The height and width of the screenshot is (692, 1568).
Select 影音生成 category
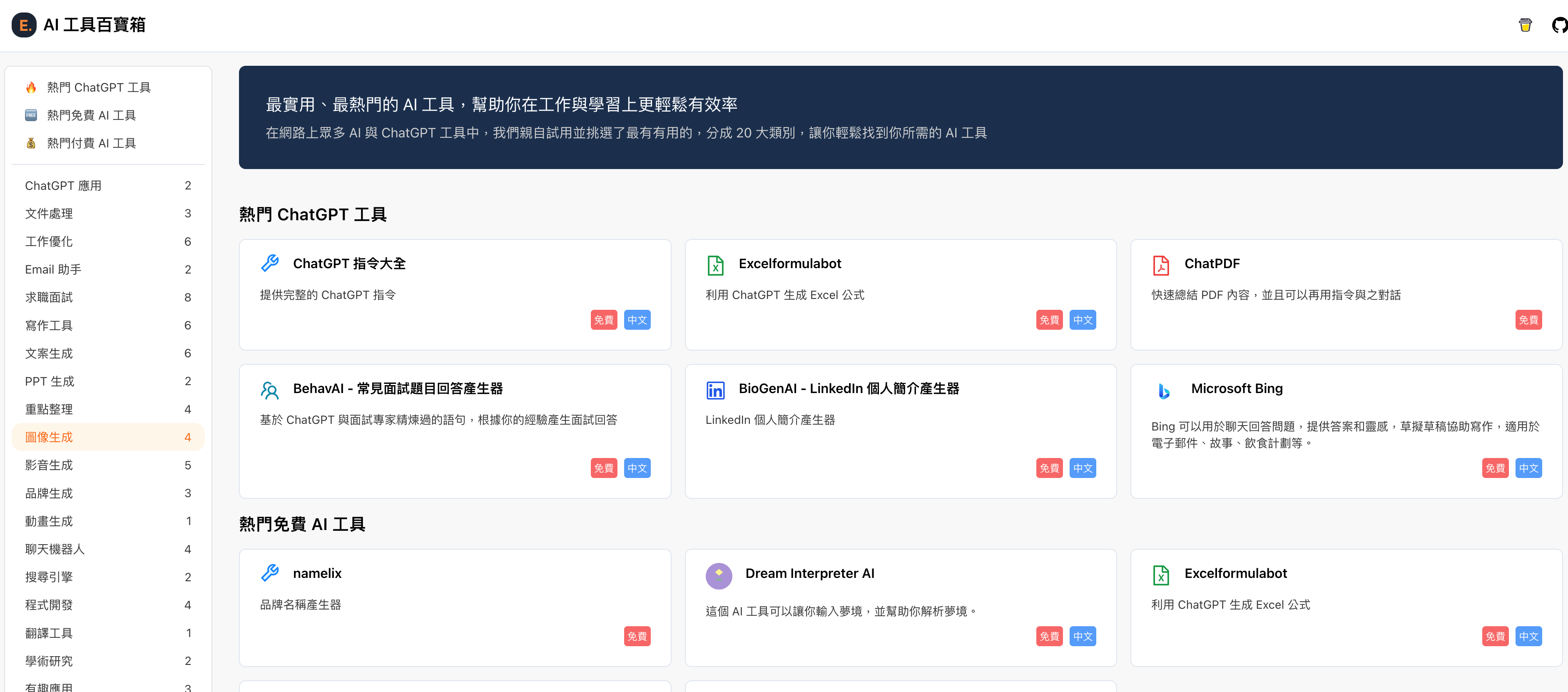(108, 465)
